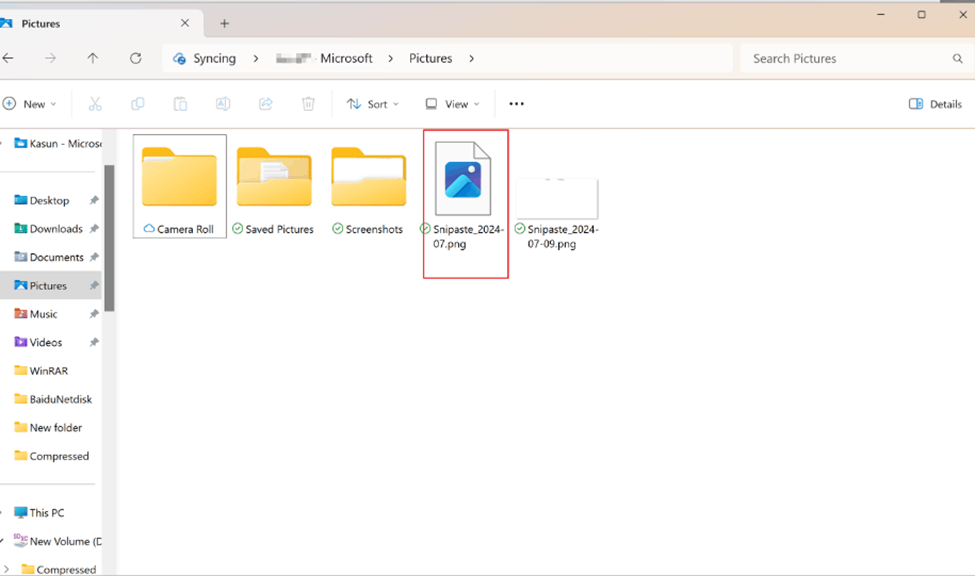Viewport: 975px width, 576px height.
Task: Open Downloads in navigation pane
Action: pos(48,229)
